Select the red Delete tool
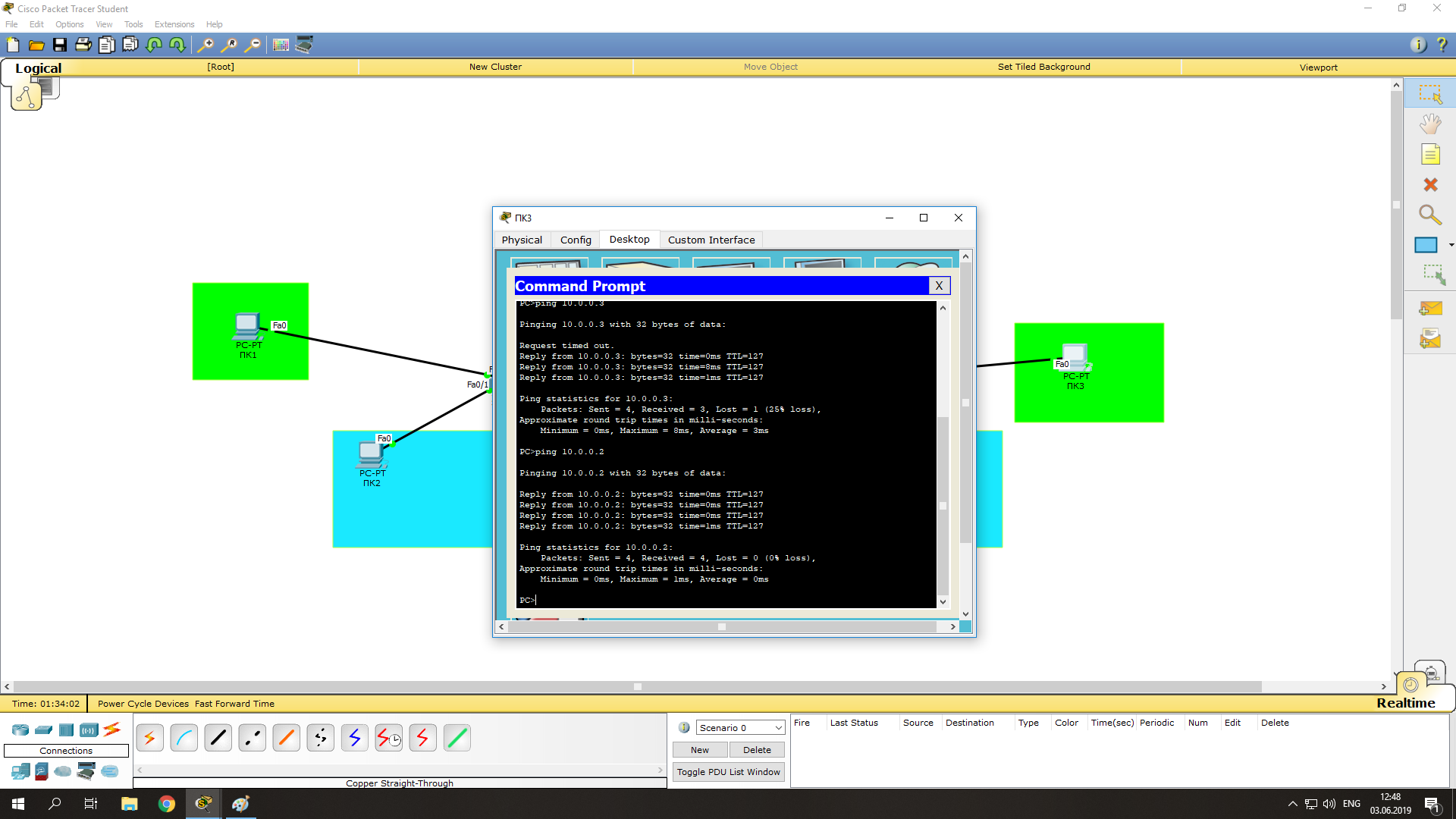The image size is (1456, 819). coord(1430,185)
